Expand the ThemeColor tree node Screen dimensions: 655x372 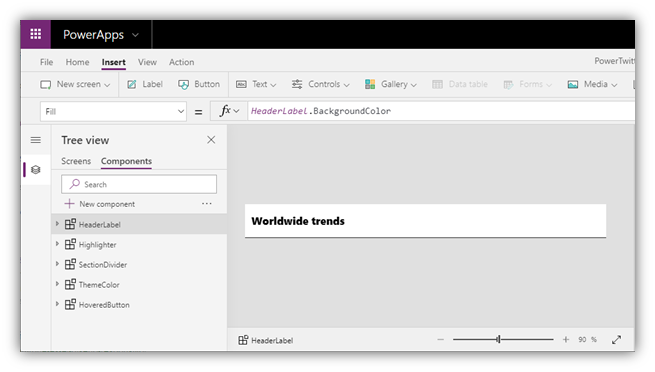coord(57,284)
